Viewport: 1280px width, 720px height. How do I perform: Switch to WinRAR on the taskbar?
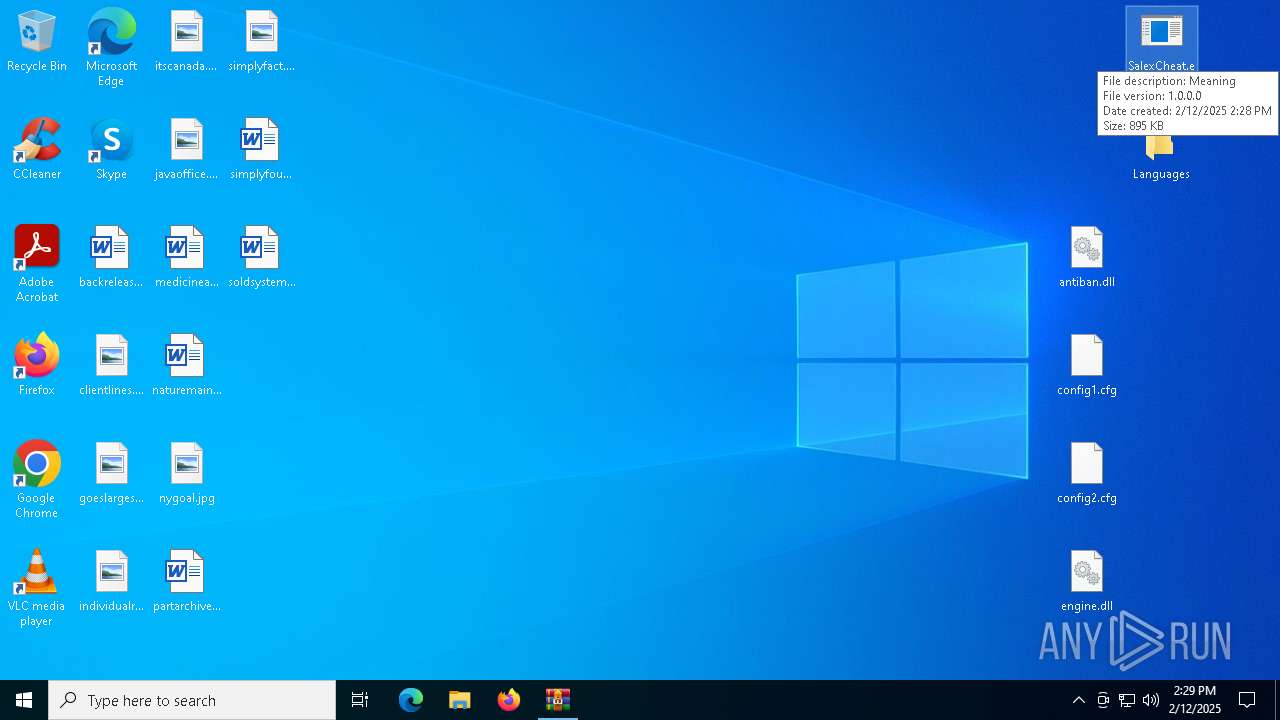[558, 700]
